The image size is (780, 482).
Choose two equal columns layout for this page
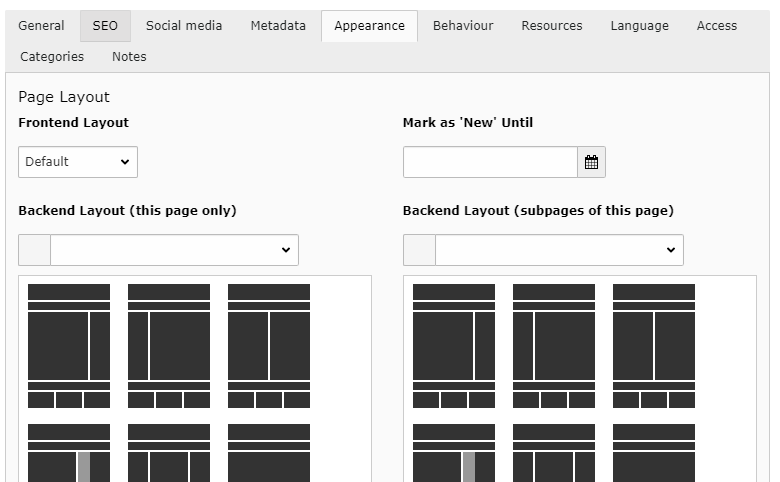pos(269,346)
